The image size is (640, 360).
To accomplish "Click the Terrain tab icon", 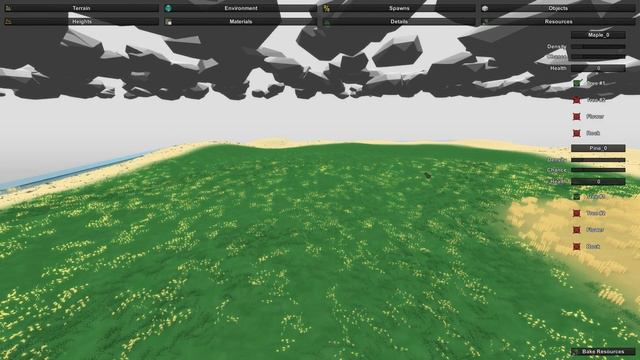I will (x=9, y=8).
